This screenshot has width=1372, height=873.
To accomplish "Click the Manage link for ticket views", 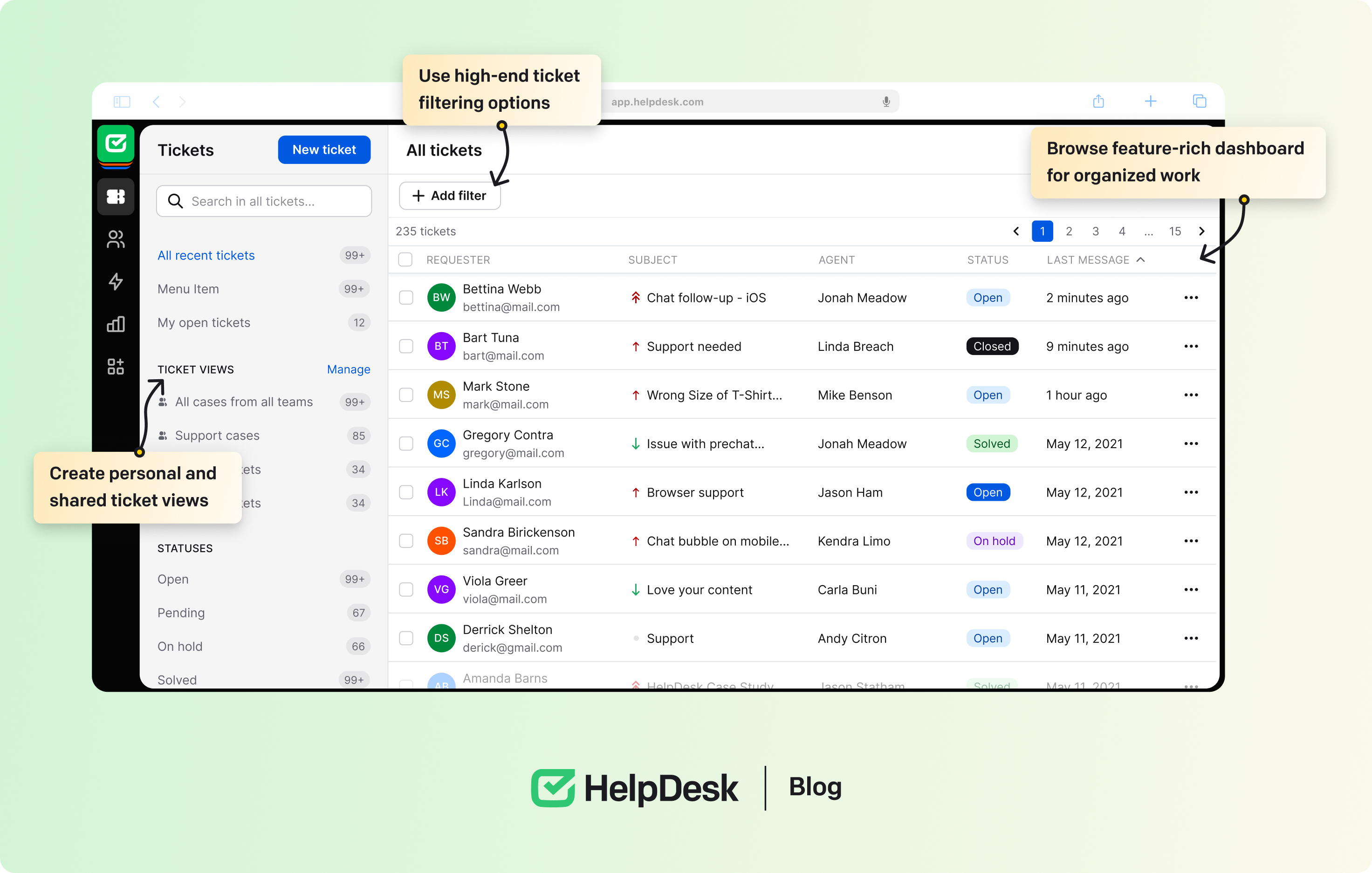I will [x=348, y=369].
